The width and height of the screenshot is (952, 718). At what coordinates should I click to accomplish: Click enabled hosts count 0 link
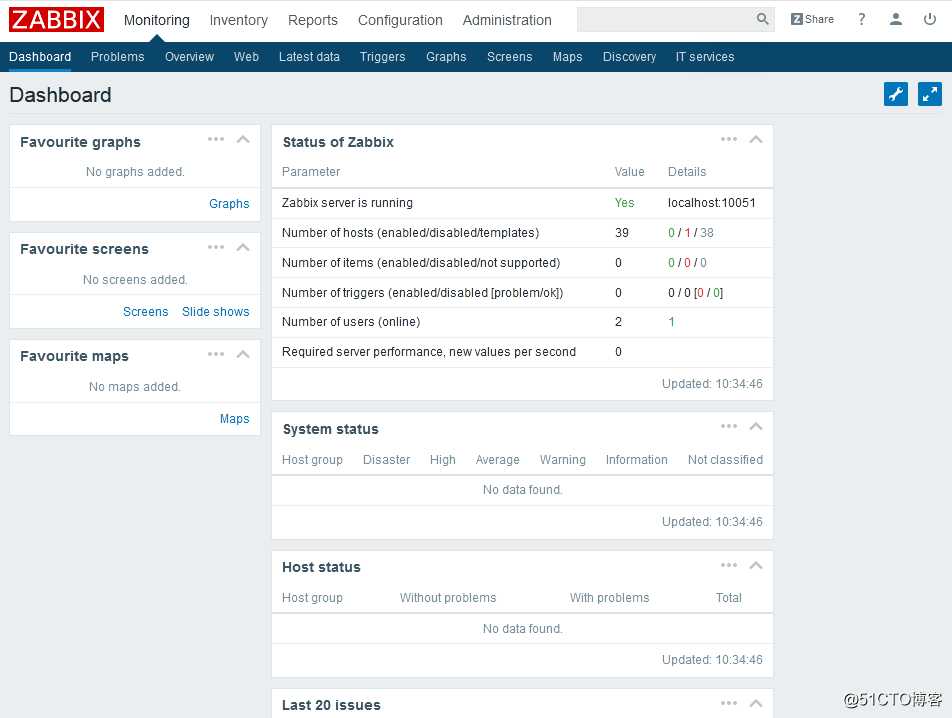[x=672, y=232]
